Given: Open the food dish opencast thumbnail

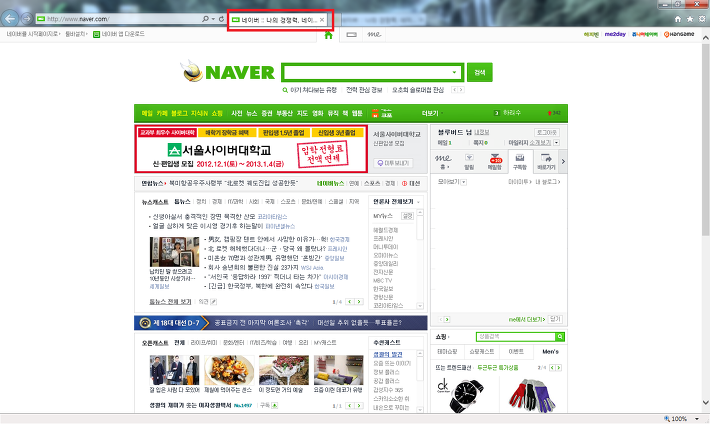Looking at the screenshot, I should 229,370.
